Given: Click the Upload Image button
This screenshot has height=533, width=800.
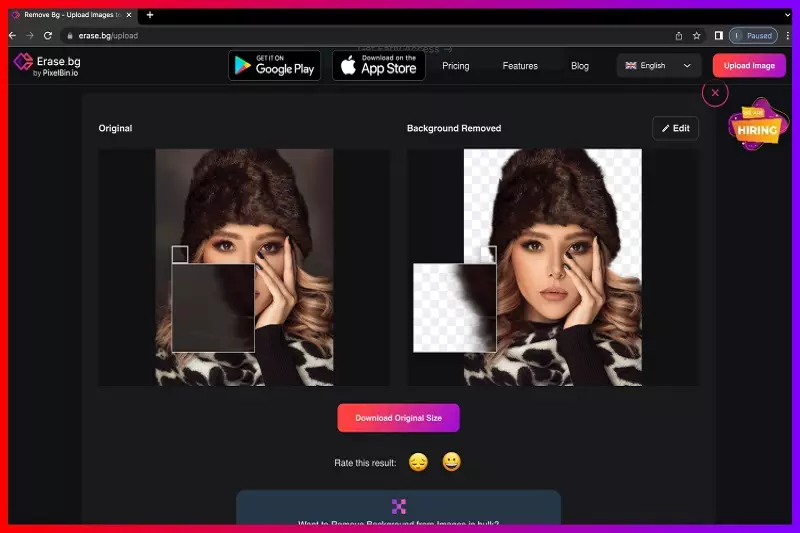Looking at the screenshot, I should 749,66.
